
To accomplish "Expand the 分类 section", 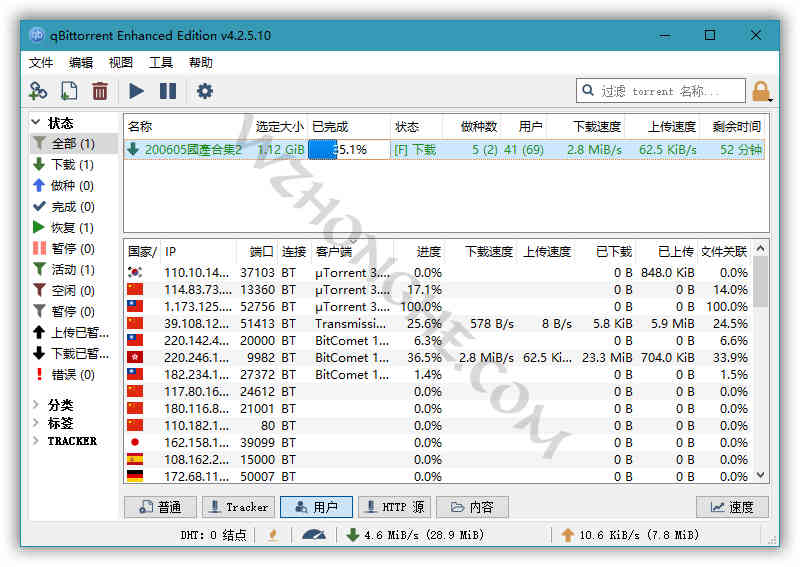I will coord(36,405).
